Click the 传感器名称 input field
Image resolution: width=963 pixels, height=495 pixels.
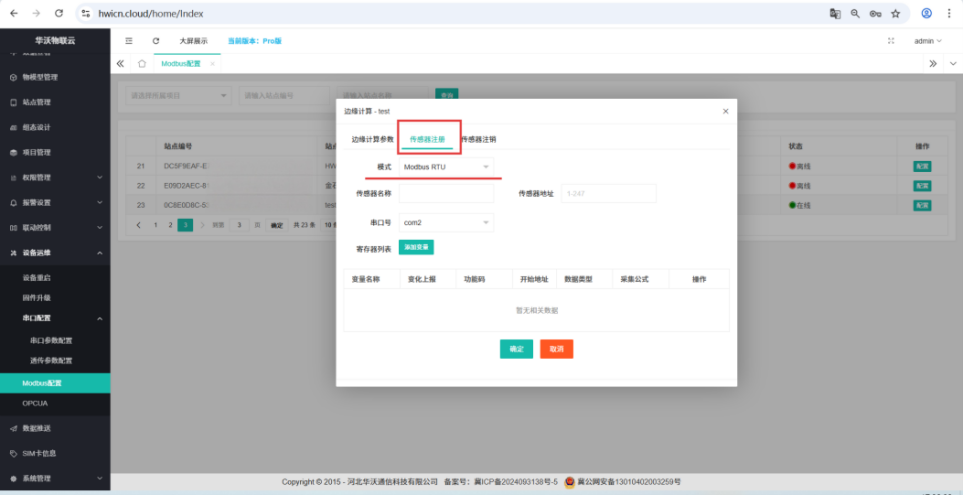446,194
